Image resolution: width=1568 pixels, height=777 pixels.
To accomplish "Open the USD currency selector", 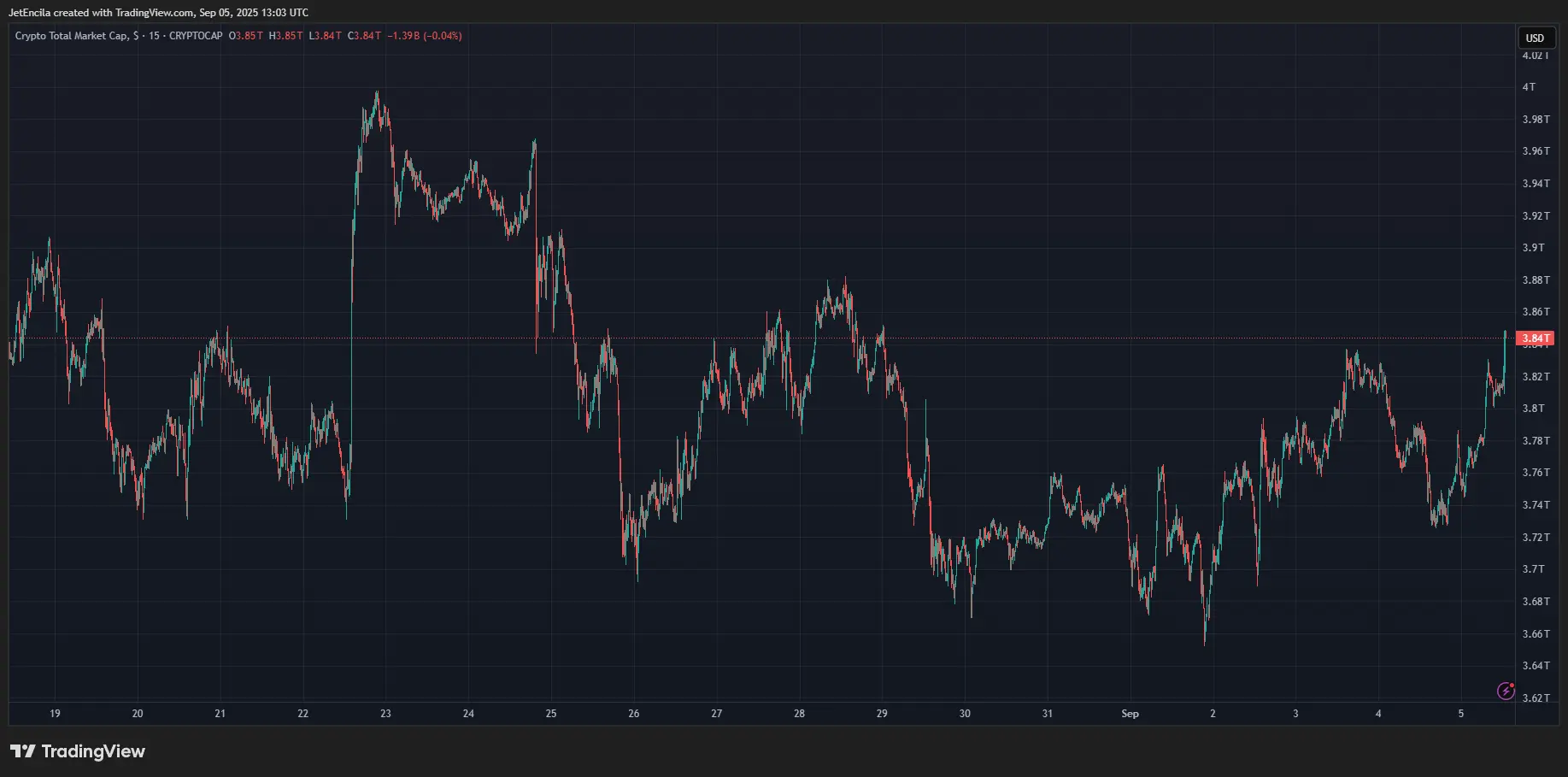I will (x=1536, y=38).
